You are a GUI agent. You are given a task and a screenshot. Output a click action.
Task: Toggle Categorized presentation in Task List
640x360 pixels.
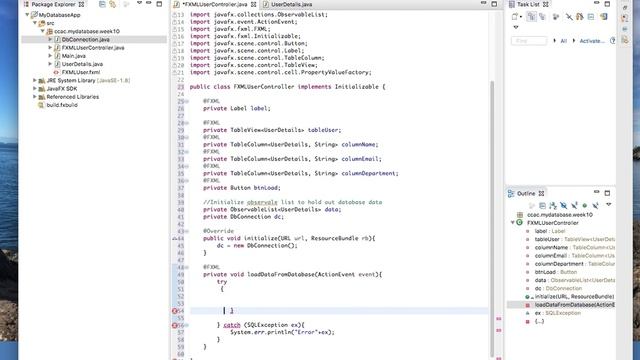(531, 17)
